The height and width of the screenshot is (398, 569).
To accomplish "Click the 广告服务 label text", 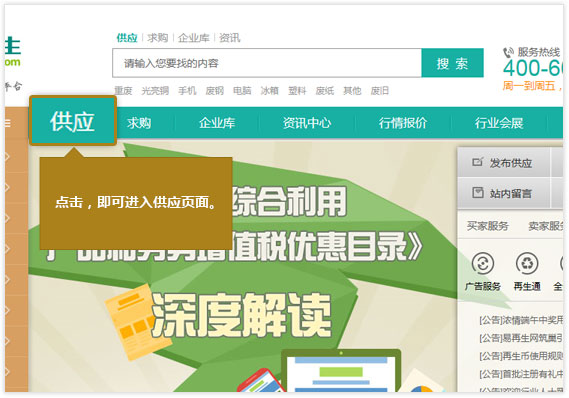I will click(483, 286).
